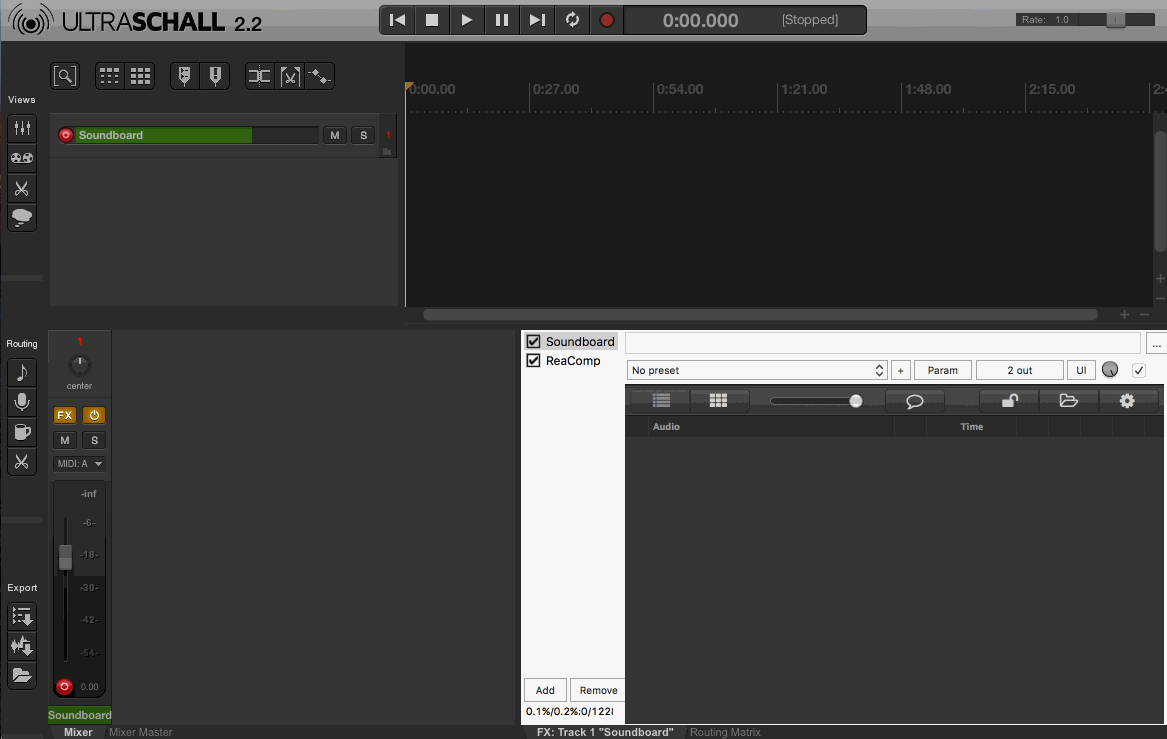This screenshot has height=739, width=1167.
Task: Switch to the tape reel recording view
Action: click(x=22, y=158)
